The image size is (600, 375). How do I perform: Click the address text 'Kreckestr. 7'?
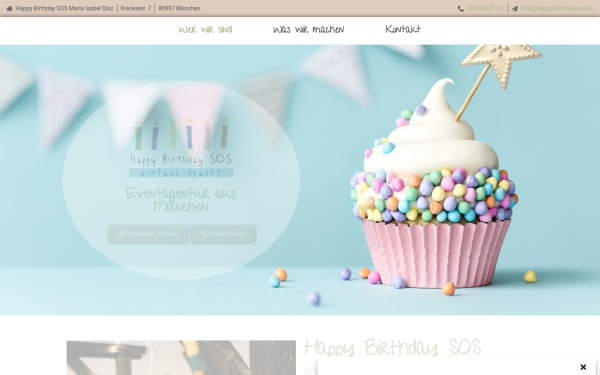[136, 8]
